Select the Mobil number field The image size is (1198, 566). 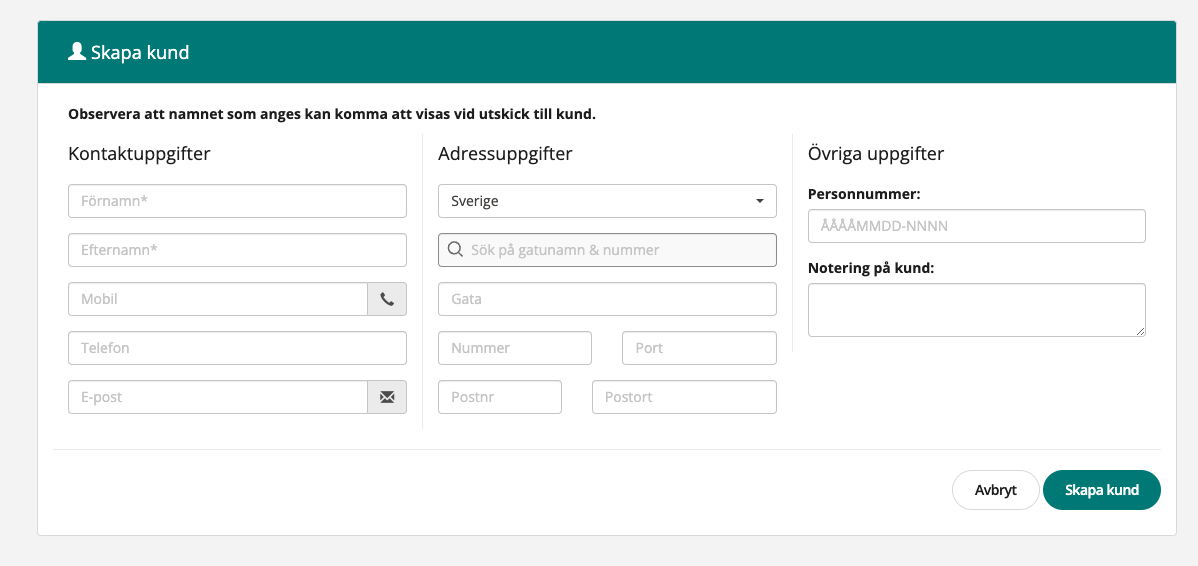(218, 299)
